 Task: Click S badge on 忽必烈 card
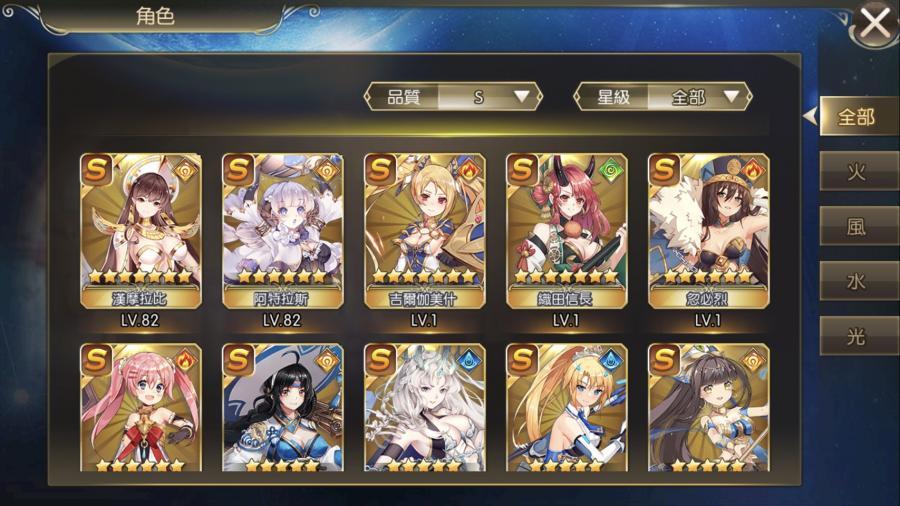pyautogui.click(x=665, y=170)
